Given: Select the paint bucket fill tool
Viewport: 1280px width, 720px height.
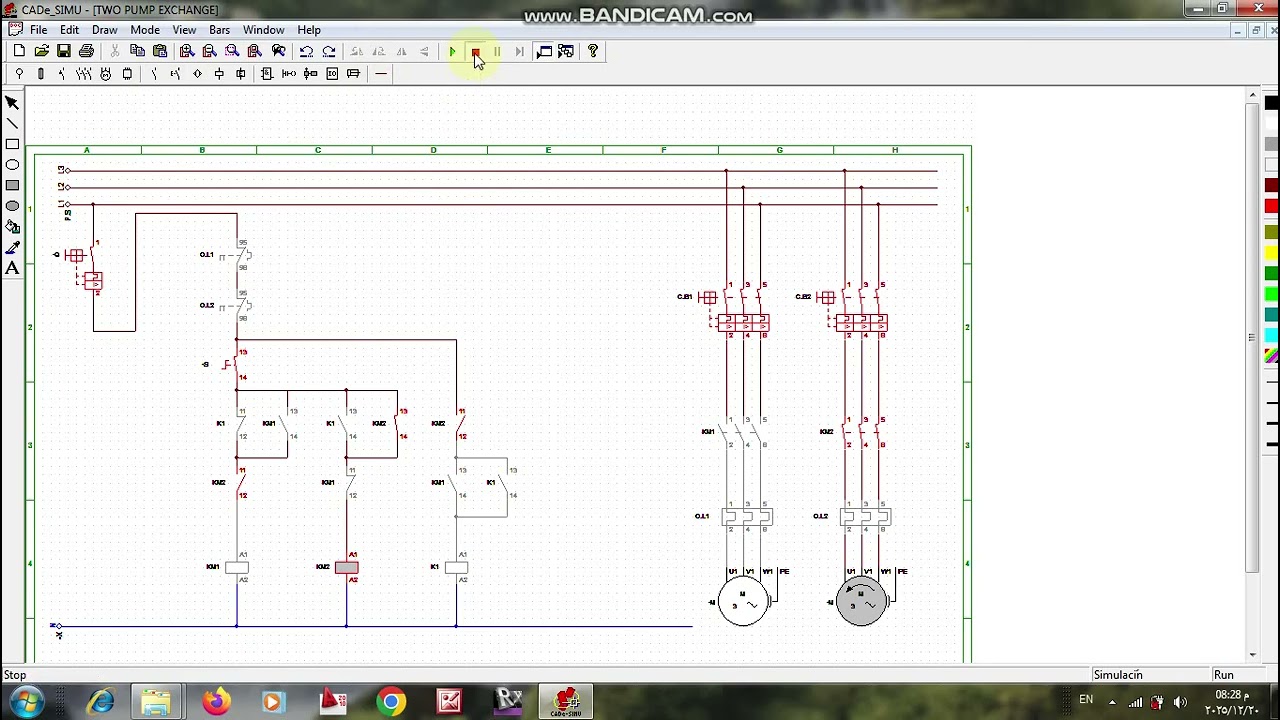Looking at the screenshot, I should pyautogui.click(x=12, y=227).
